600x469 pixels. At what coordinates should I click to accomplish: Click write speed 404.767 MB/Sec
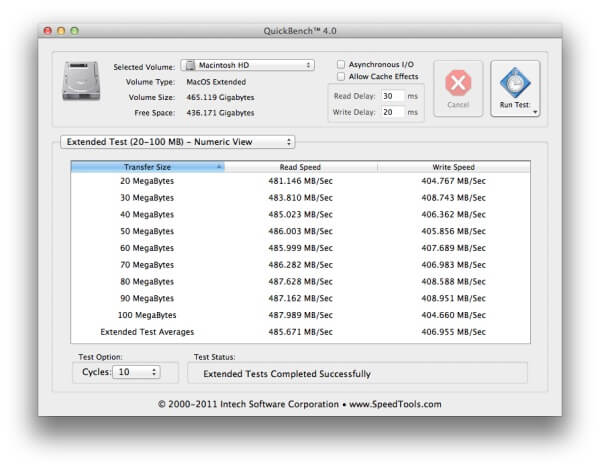point(453,181)
